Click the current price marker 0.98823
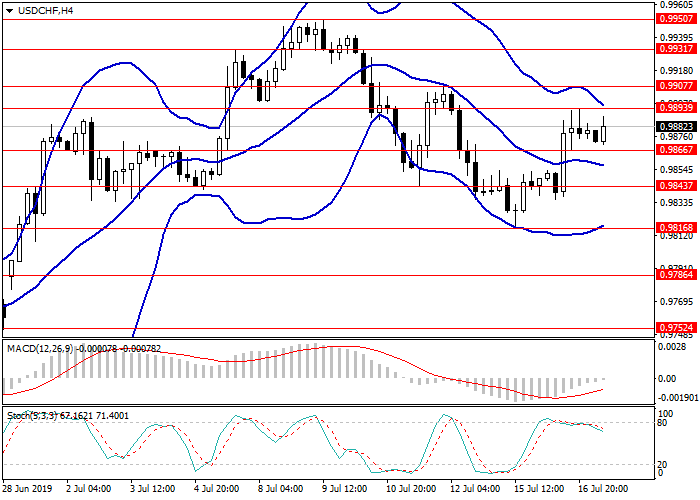The height and width of the screenshot is (500, 700). [x=671, y=126]
